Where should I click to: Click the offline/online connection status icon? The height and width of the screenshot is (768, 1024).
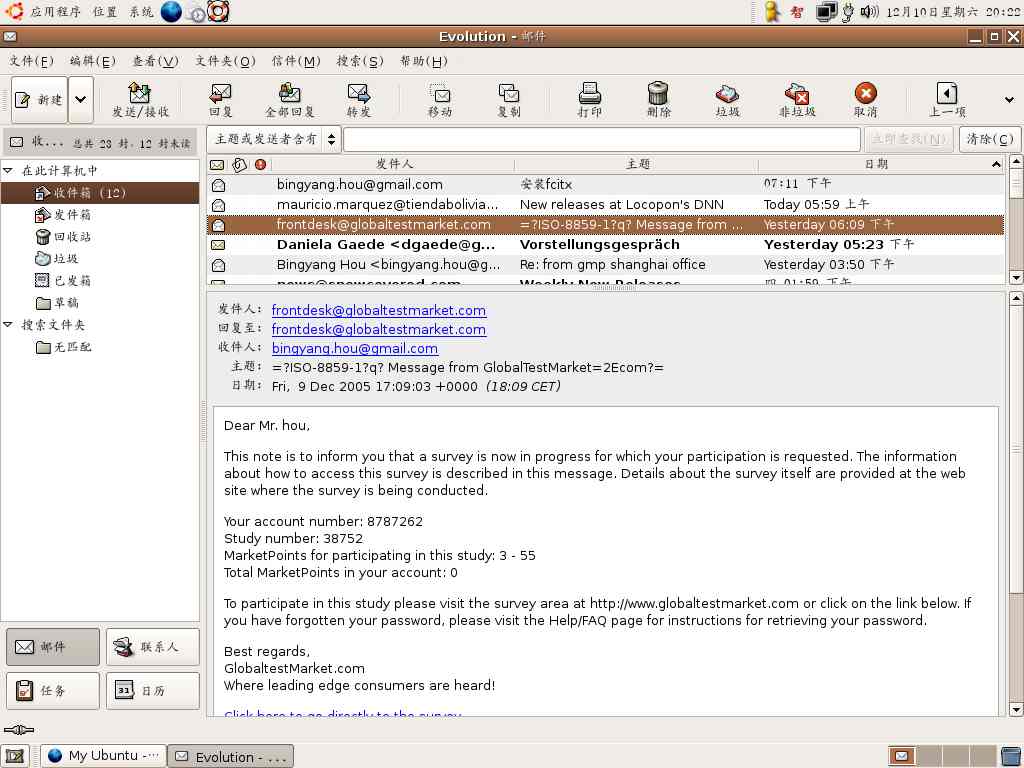[18, 730]
